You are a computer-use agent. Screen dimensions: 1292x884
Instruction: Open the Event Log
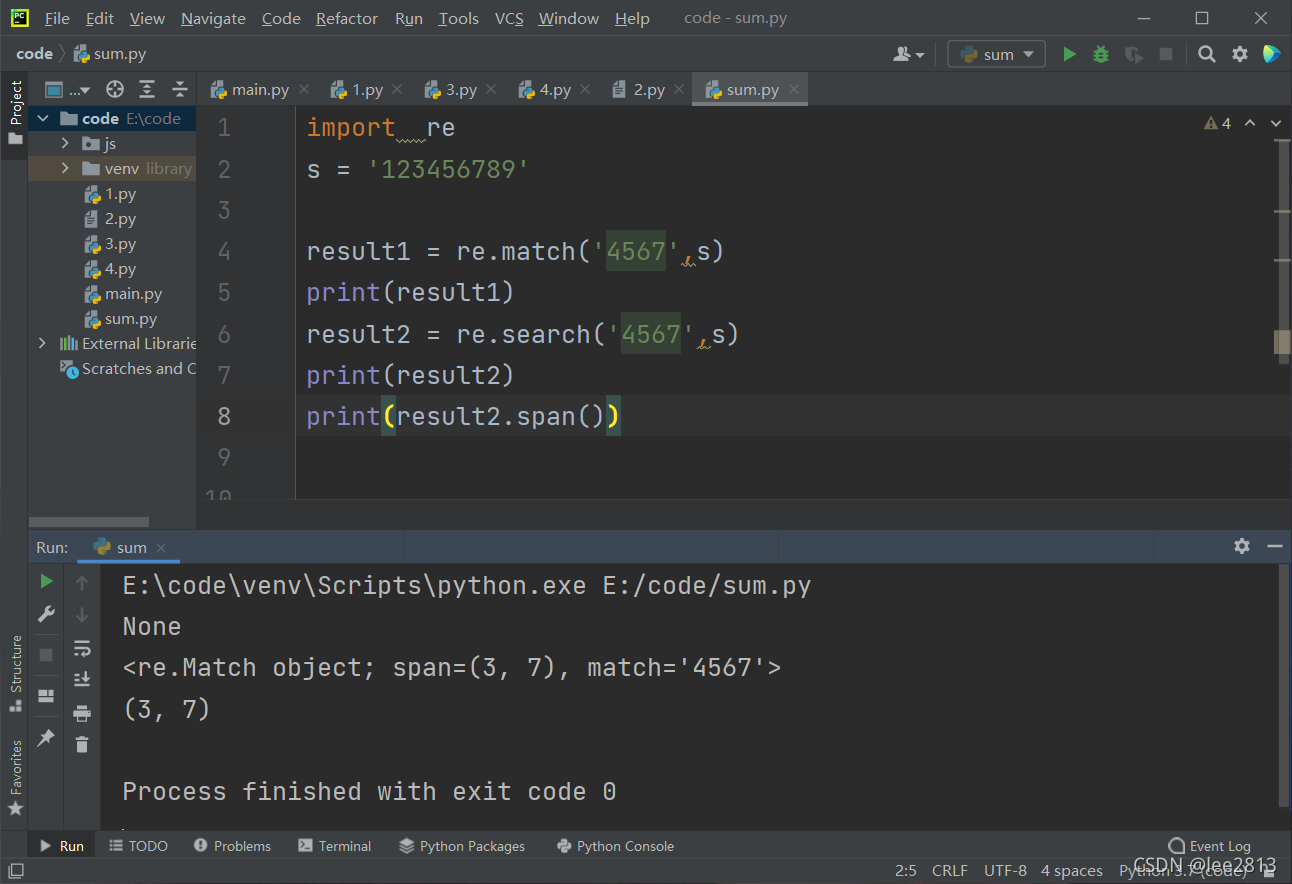coord(1209,846)
